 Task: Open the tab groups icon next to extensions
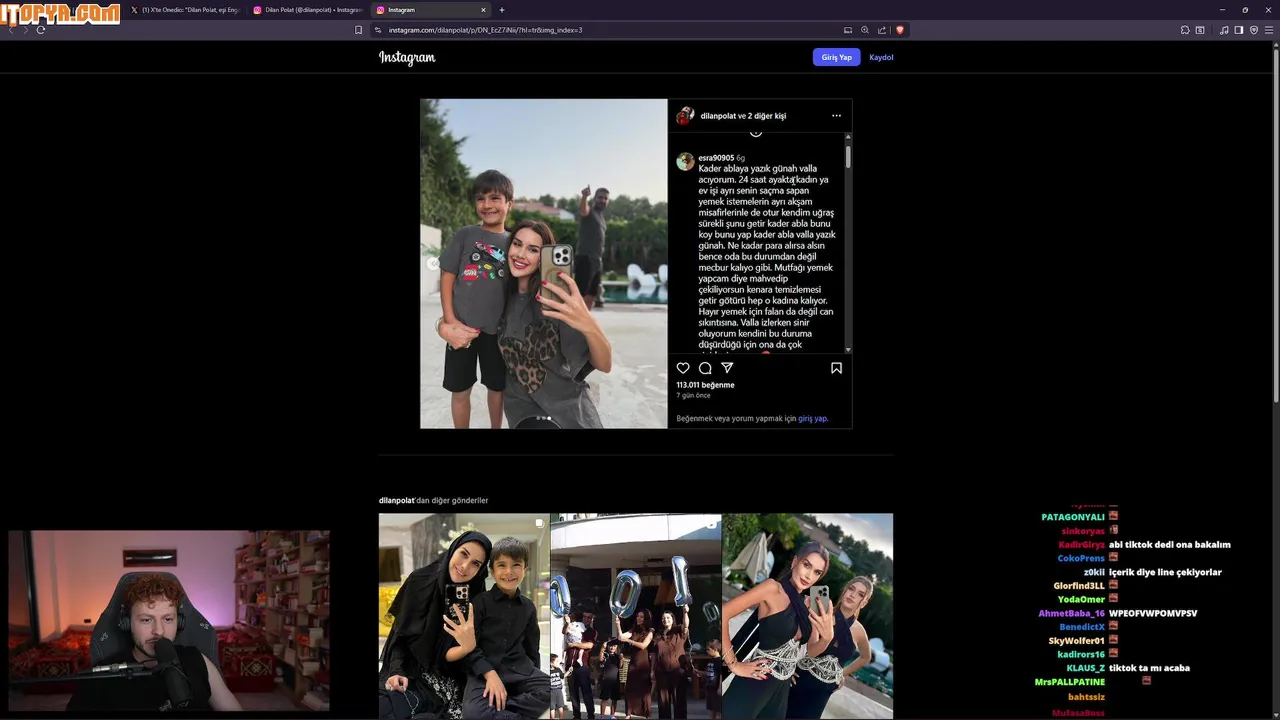1200,30
